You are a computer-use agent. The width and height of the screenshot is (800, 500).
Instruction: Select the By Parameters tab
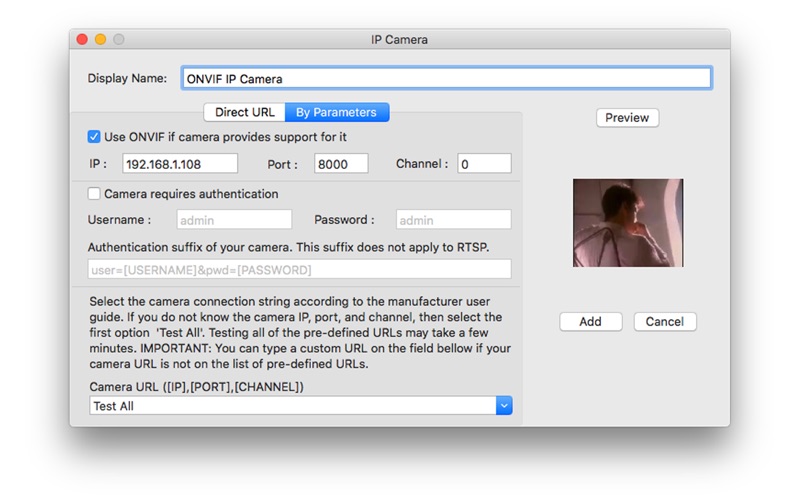(337, 112)
